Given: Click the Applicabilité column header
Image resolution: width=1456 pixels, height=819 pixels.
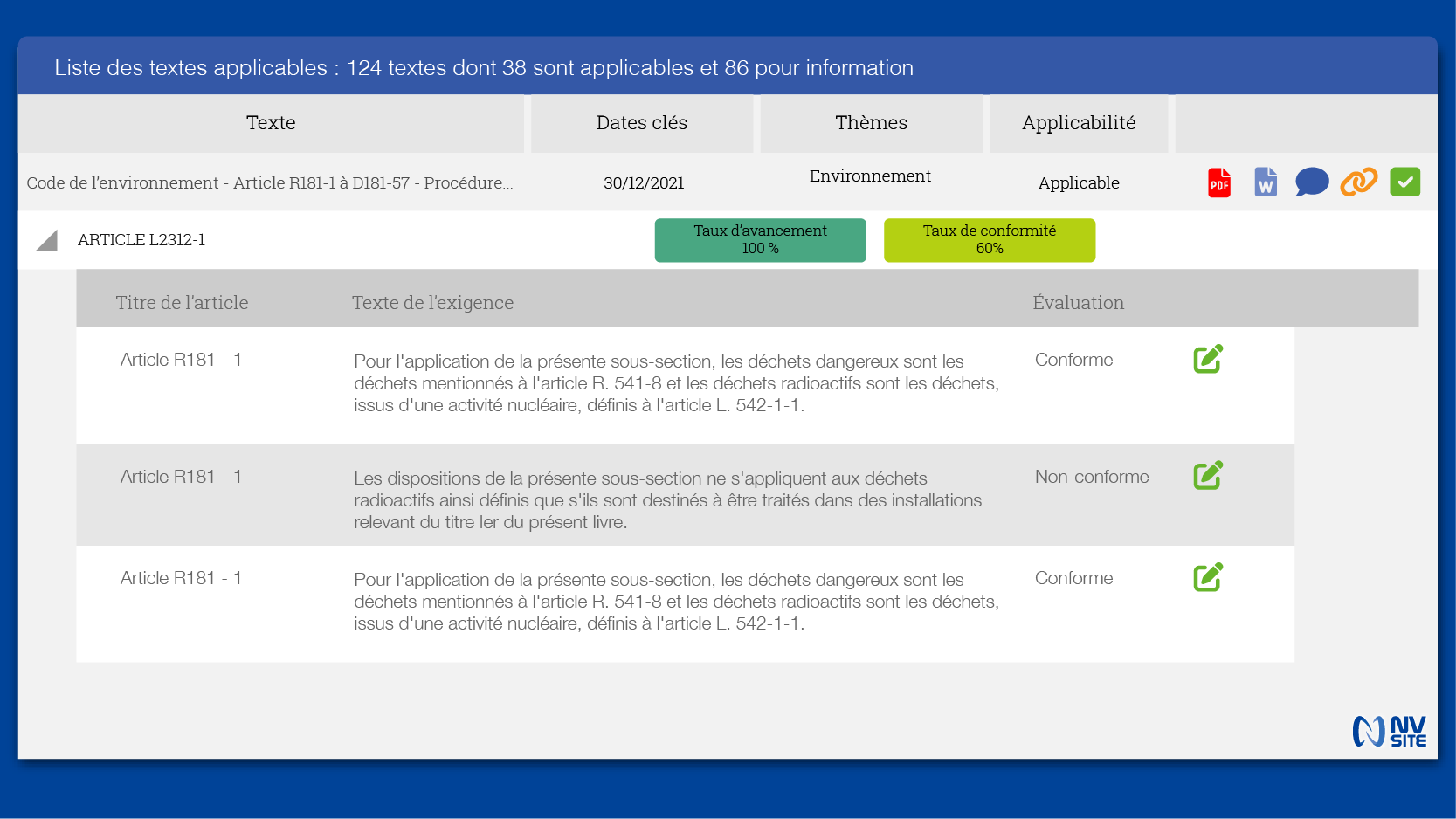Looking at the screenshot, I should click(x=1079, y=123).
